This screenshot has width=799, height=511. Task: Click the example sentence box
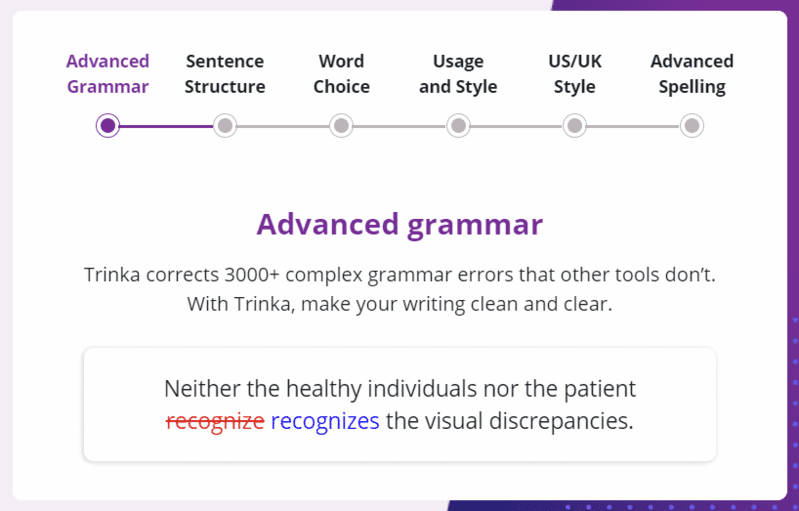point(400,405)
